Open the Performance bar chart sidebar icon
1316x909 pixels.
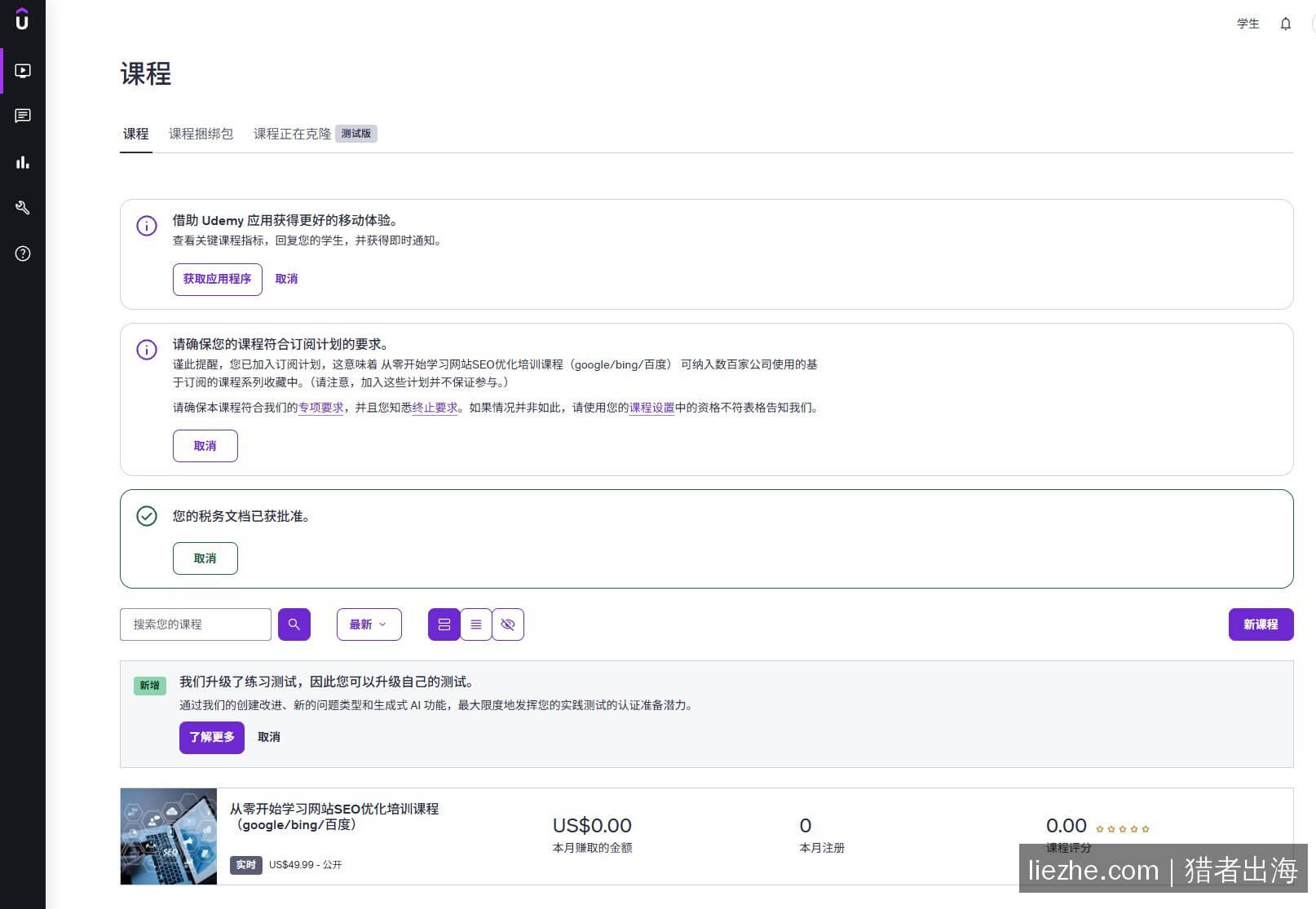[23, 162]
